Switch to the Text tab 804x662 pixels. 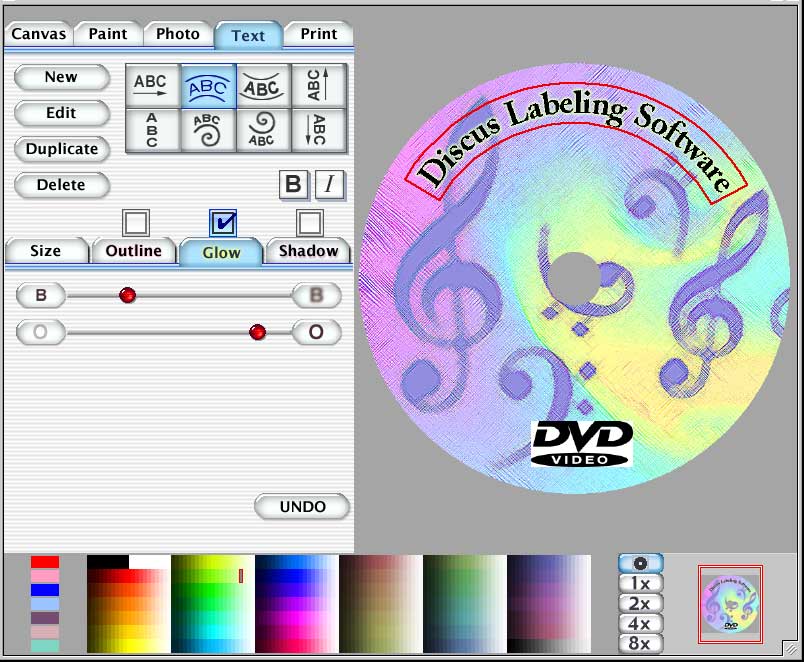(x=248, y=35)
